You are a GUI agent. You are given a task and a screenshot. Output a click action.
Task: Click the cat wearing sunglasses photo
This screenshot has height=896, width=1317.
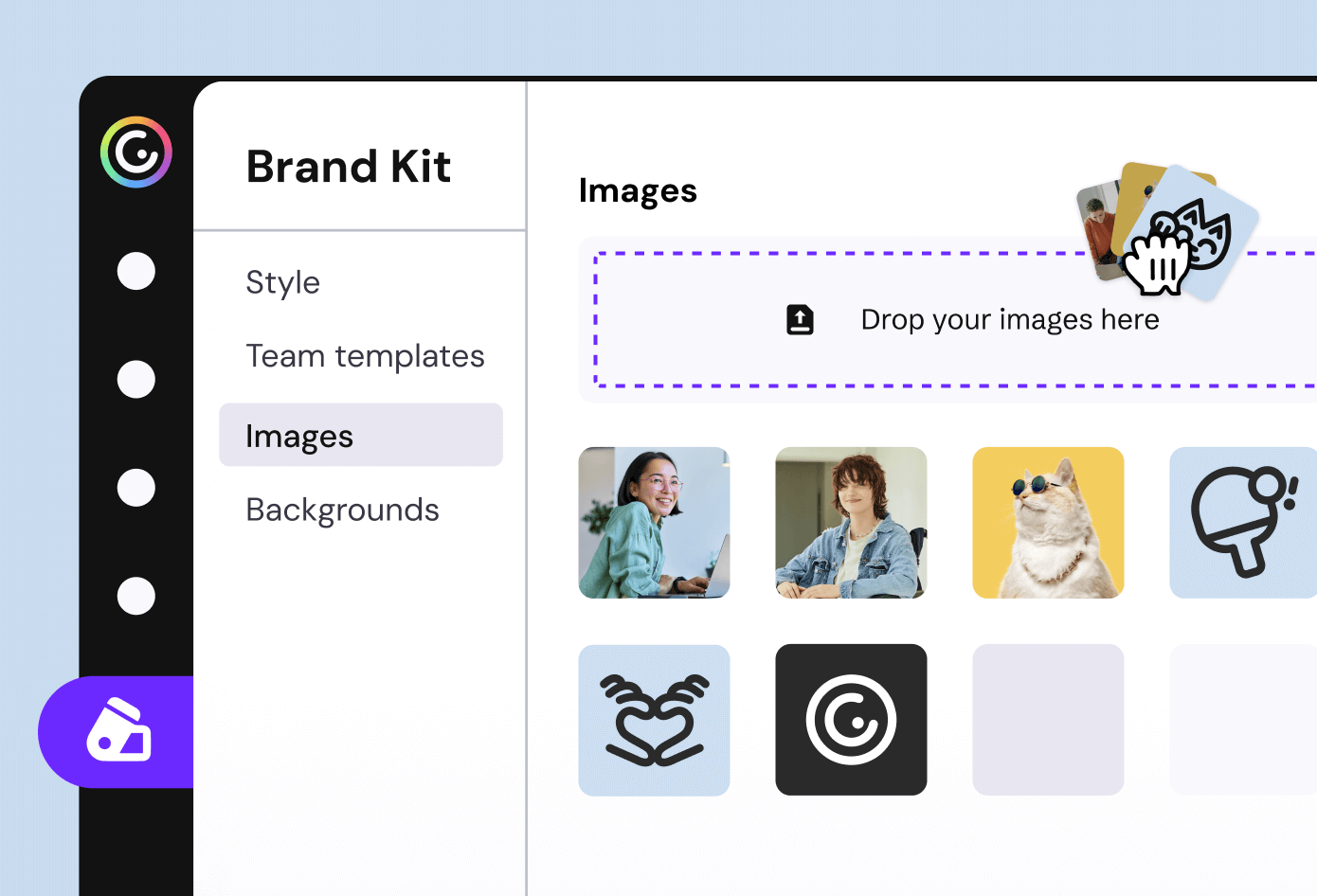[1048, 522]
